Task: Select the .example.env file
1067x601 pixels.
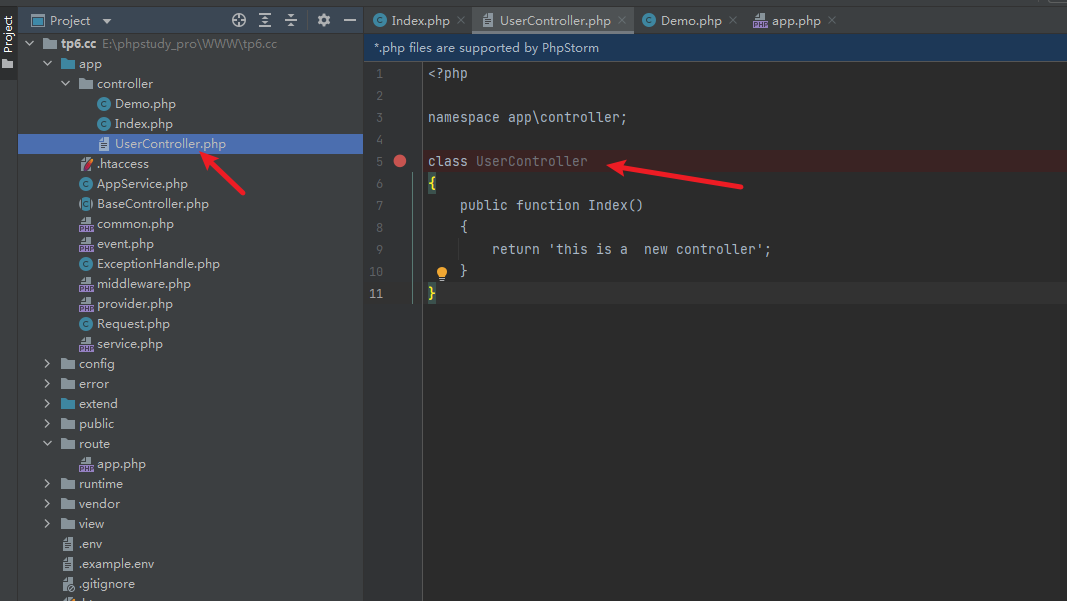Action: pyautogui.click(x=116, y=564)
